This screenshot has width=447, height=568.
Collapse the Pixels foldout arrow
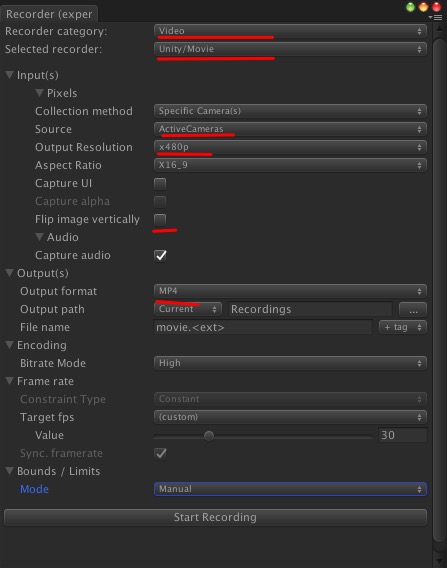click(39, 93)
